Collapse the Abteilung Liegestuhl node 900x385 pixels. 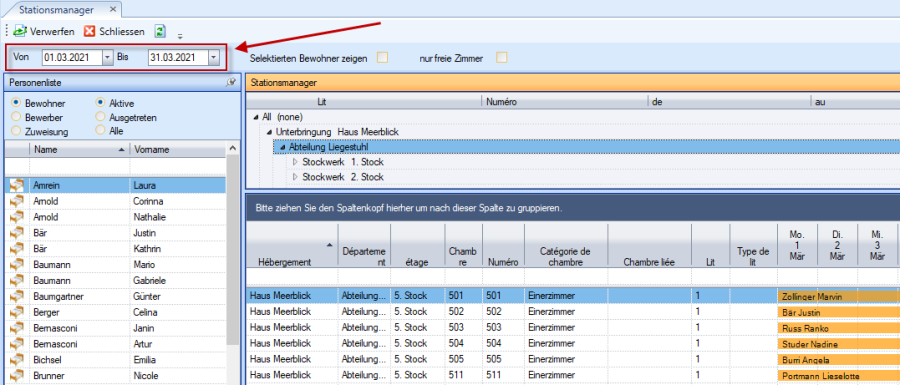pyautogui.click(x=282, y=147)
